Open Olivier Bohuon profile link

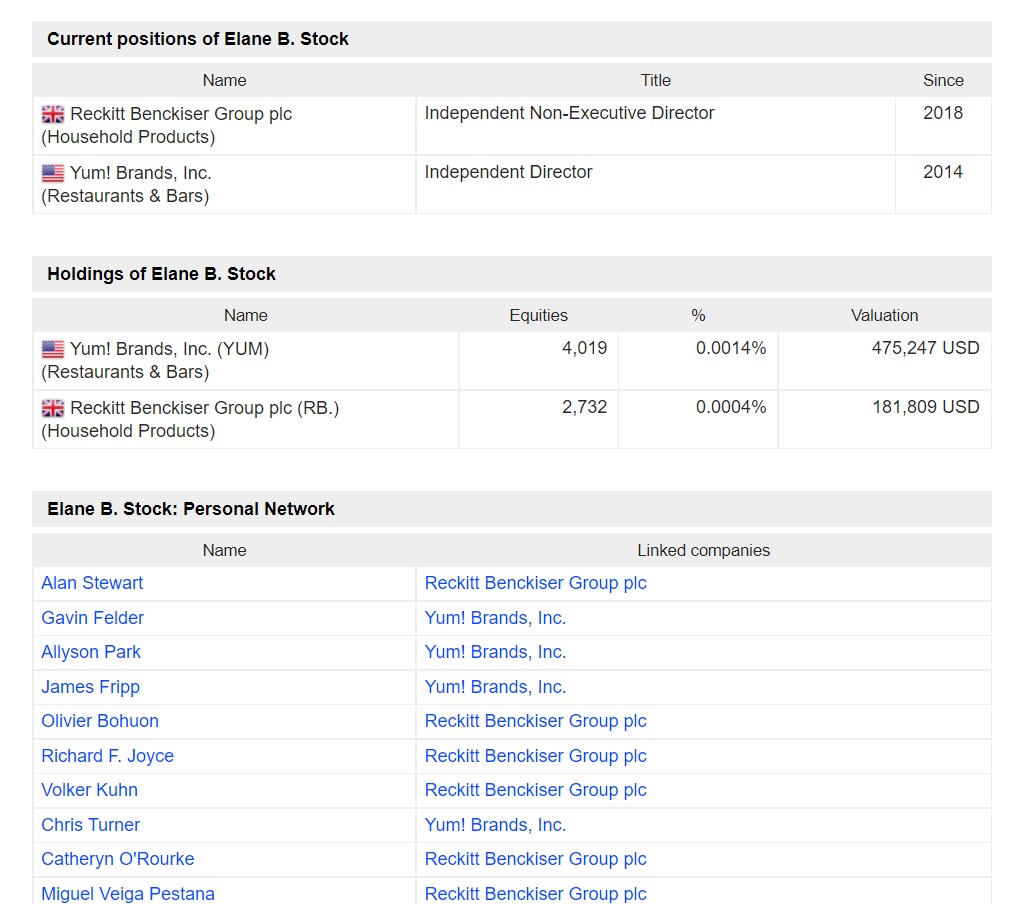click(100, 721)
